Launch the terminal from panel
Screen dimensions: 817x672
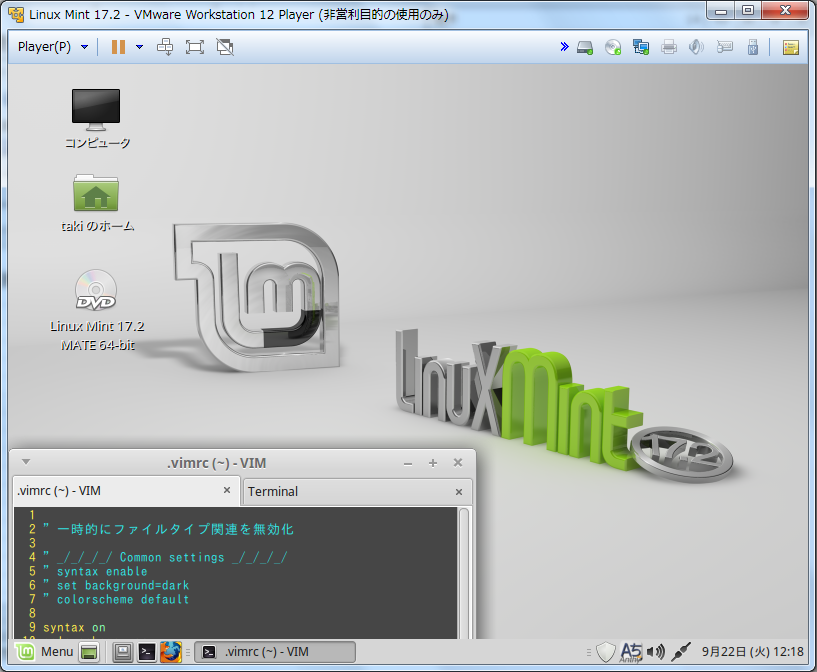[x=147, y=652]
